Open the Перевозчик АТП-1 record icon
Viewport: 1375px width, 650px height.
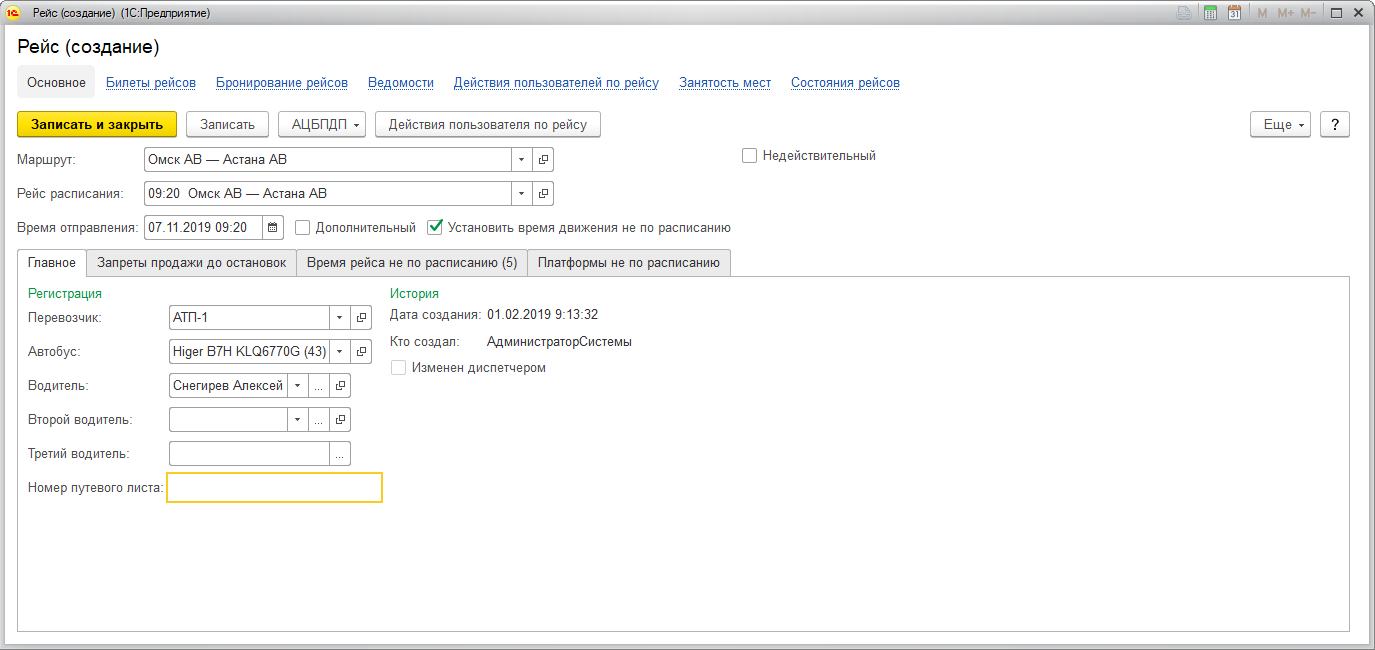360,318
